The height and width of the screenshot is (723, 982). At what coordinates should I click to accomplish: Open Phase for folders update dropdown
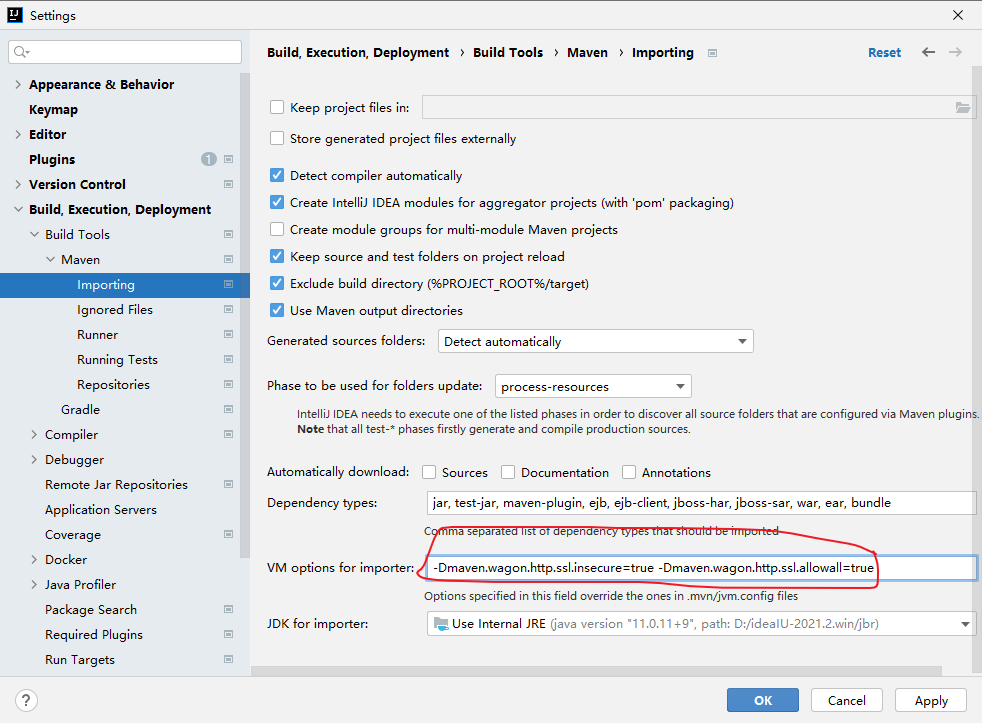click(x=593, y=386)
